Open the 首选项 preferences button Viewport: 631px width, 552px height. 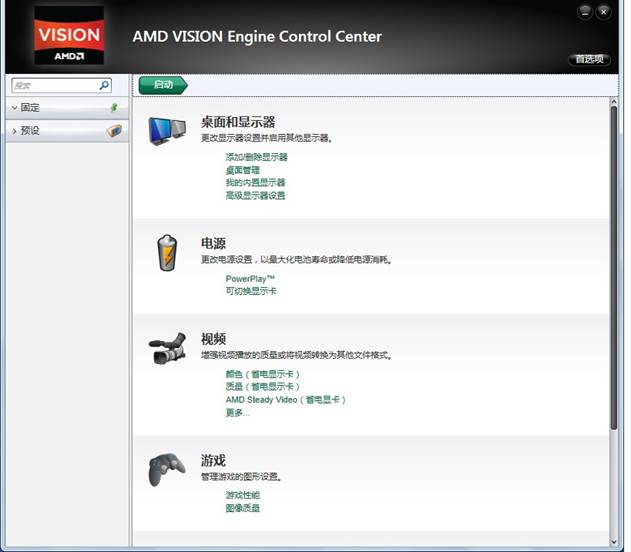[590, 60]
